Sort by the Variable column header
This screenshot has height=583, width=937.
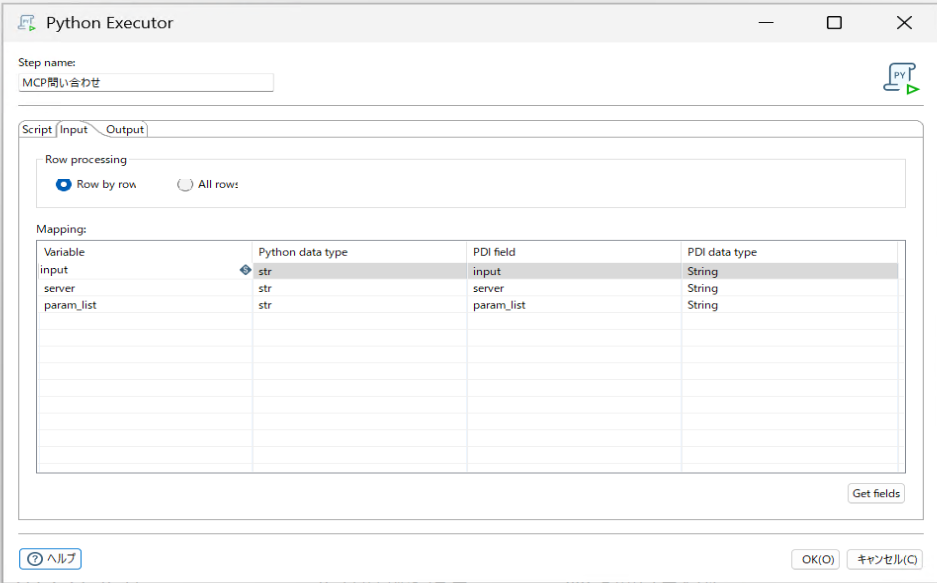[x=145, y=252]
